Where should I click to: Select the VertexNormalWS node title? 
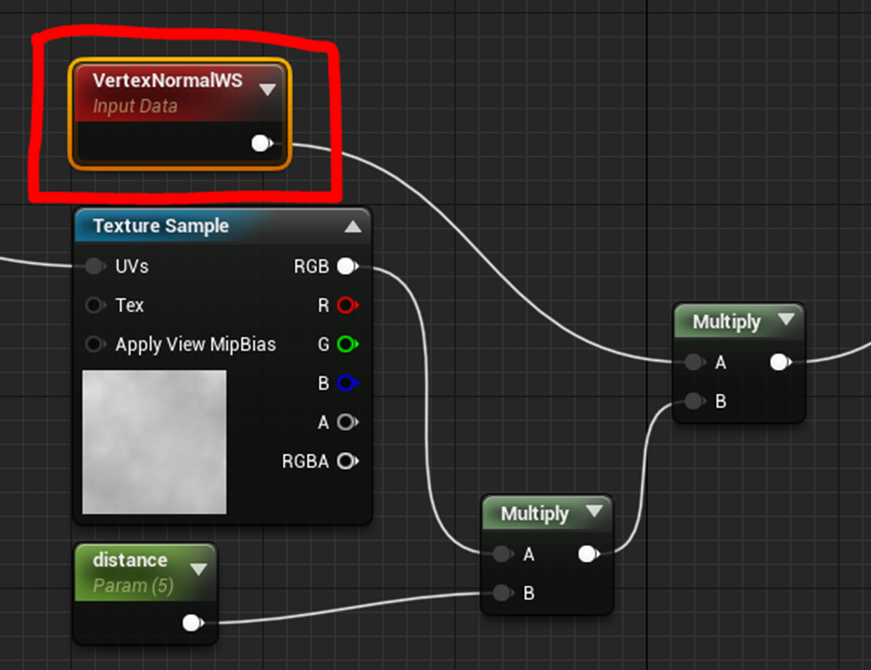(167, 81)
